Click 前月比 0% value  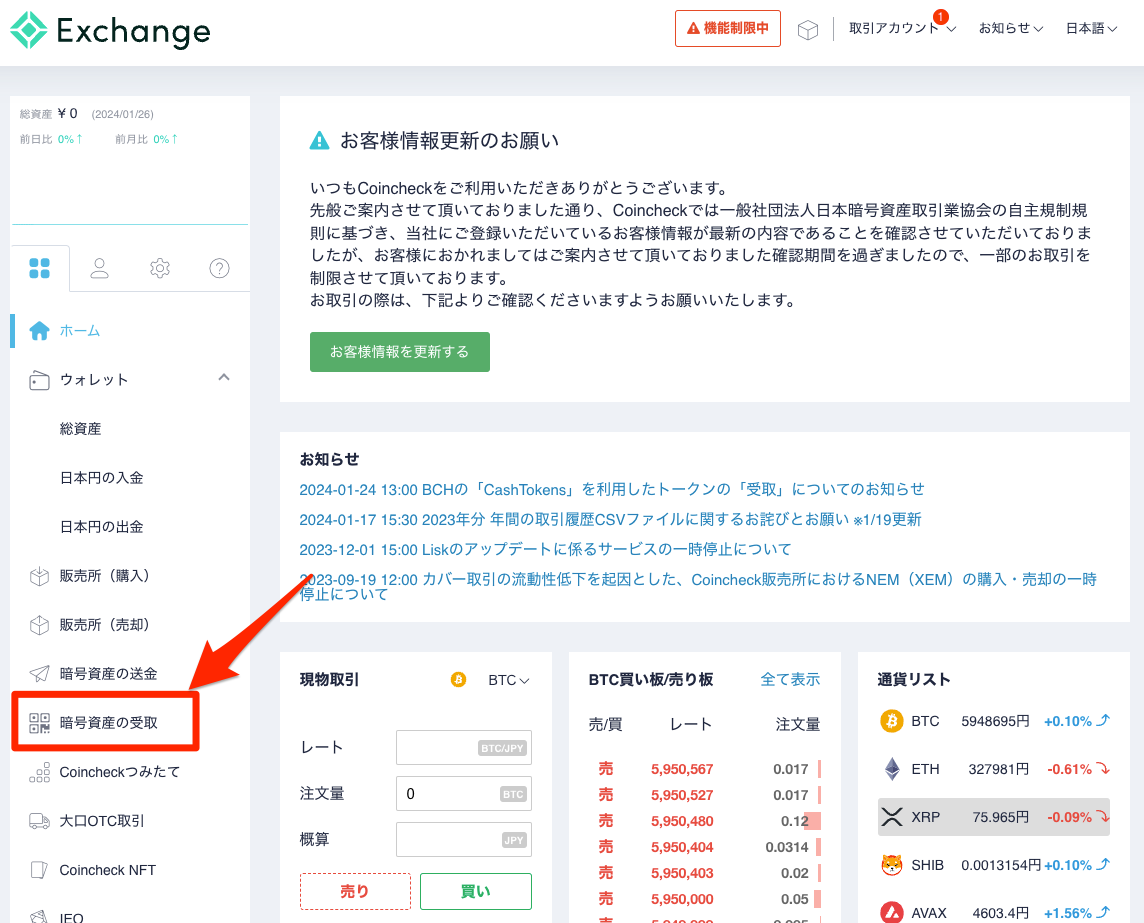point(165,139)
